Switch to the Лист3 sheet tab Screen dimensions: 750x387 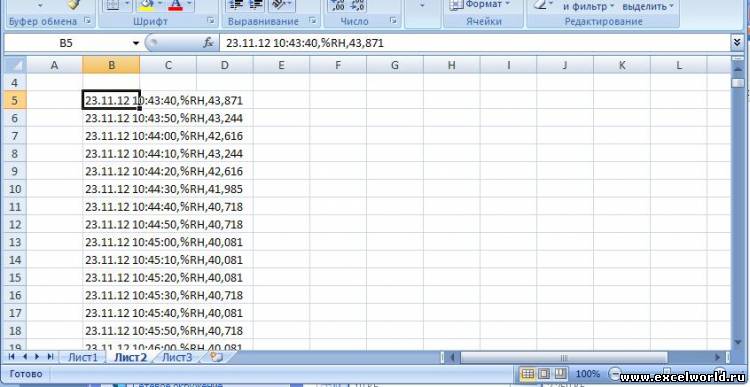[177, 357]
